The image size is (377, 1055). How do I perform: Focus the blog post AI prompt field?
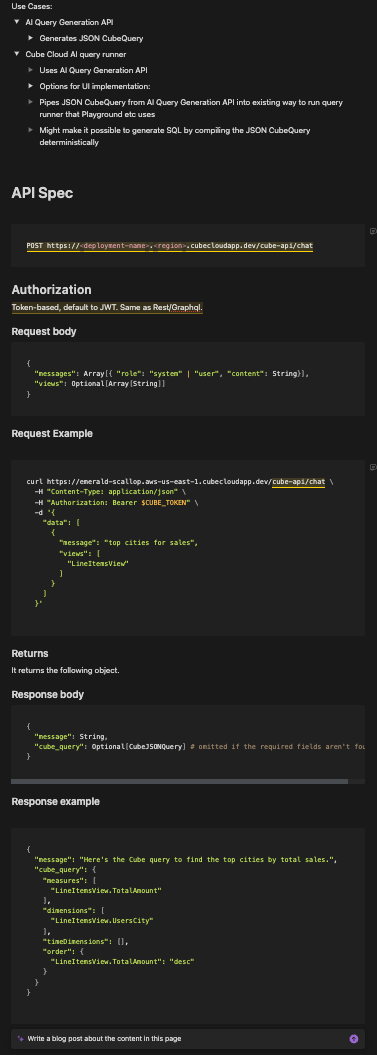tap(188, 1038)
